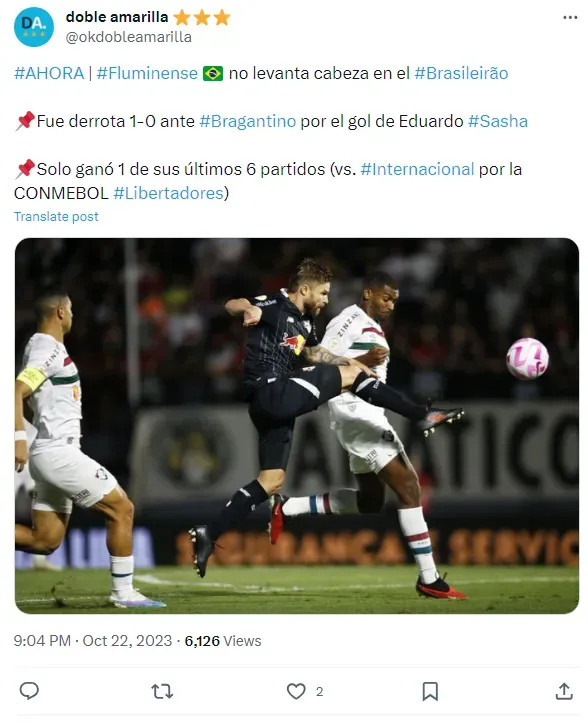Open the doble amarilla display name

(117, 17)
